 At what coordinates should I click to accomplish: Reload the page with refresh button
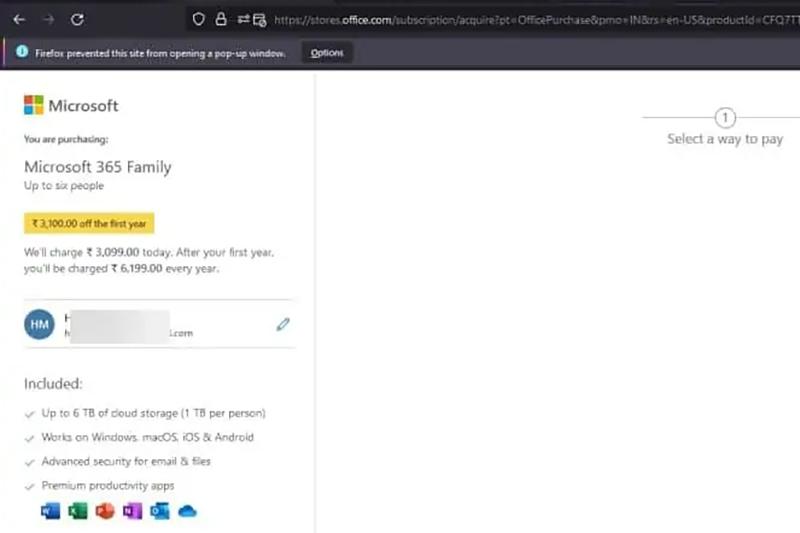pos(78,19)
